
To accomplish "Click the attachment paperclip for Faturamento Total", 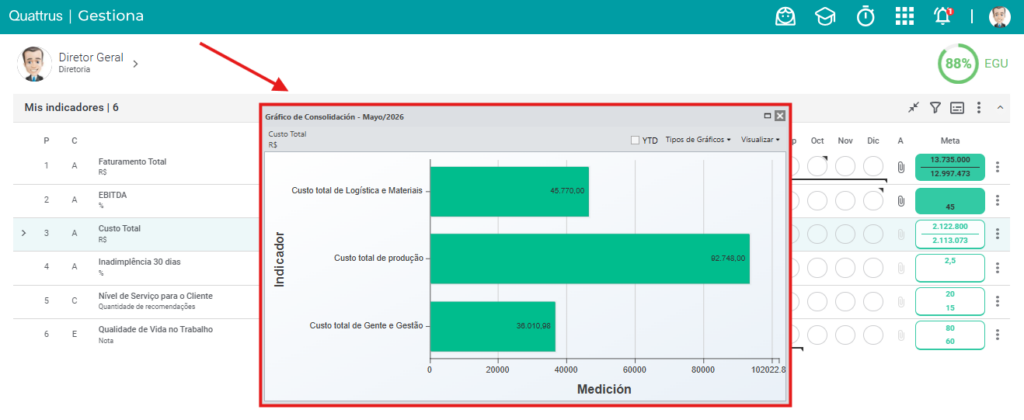I will pyautogui.click(x=901, y=167).
